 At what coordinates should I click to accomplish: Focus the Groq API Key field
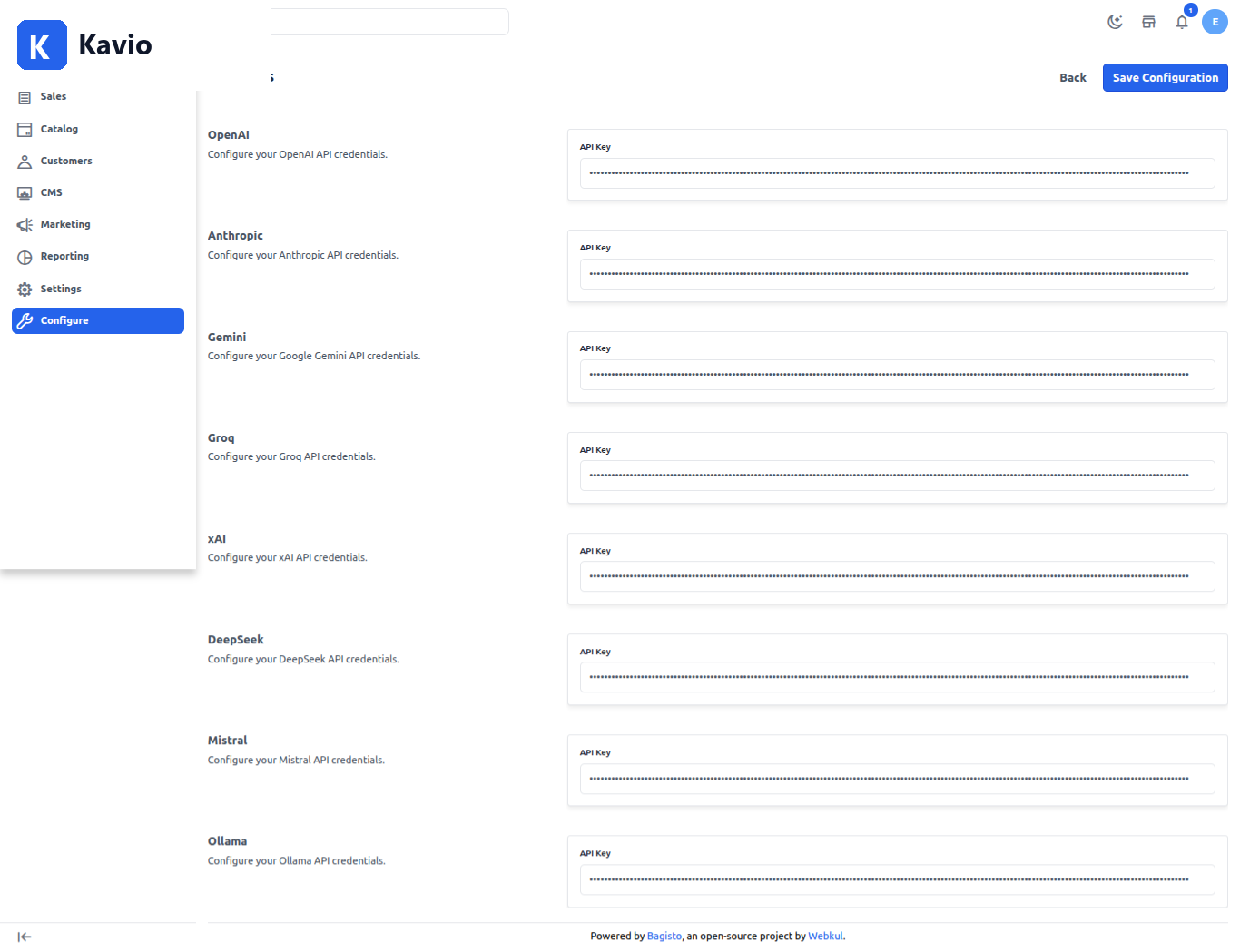point(897,476)
